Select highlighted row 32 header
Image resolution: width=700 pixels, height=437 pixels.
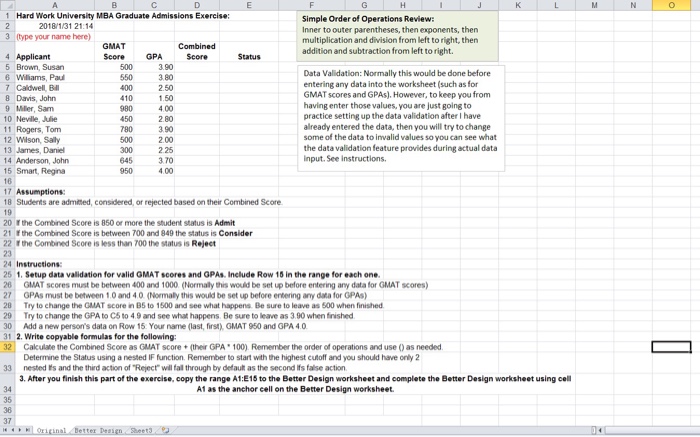[x=7, y=347]
